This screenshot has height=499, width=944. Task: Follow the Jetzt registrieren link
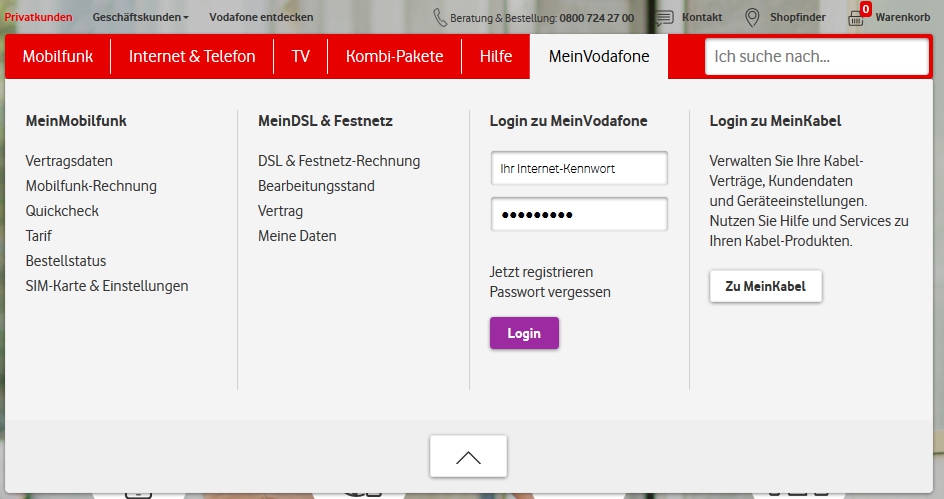[541, 272]
